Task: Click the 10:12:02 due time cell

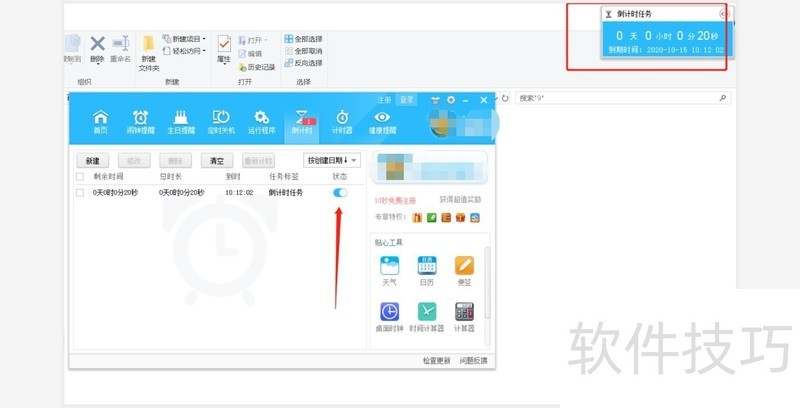Action: [239, 192]
